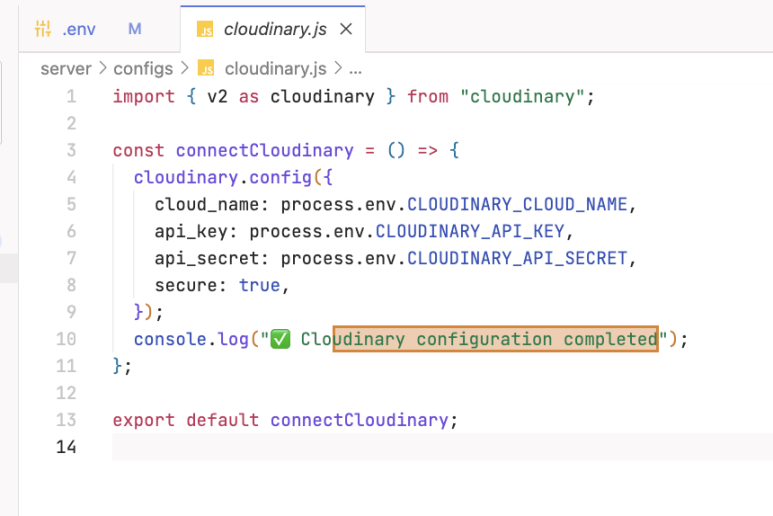Click the chevron after server in breadcrumb
Screen dimensions: 773x516
click(x=103, y=68)
